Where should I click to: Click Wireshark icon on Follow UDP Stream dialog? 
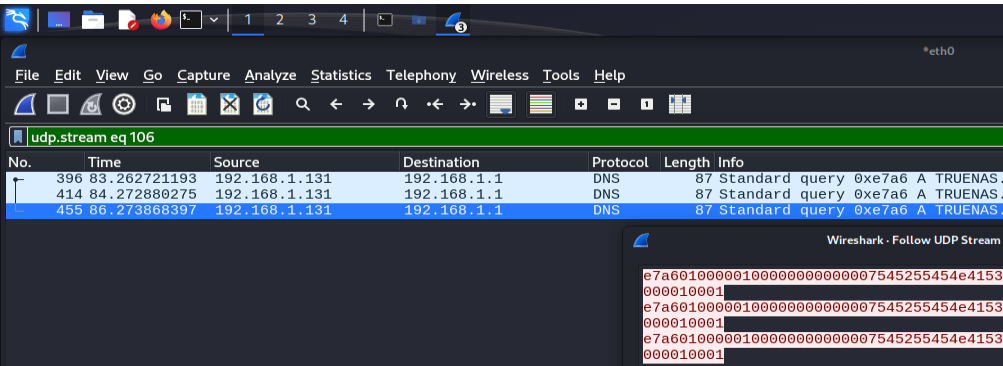[x=640, y=241]
